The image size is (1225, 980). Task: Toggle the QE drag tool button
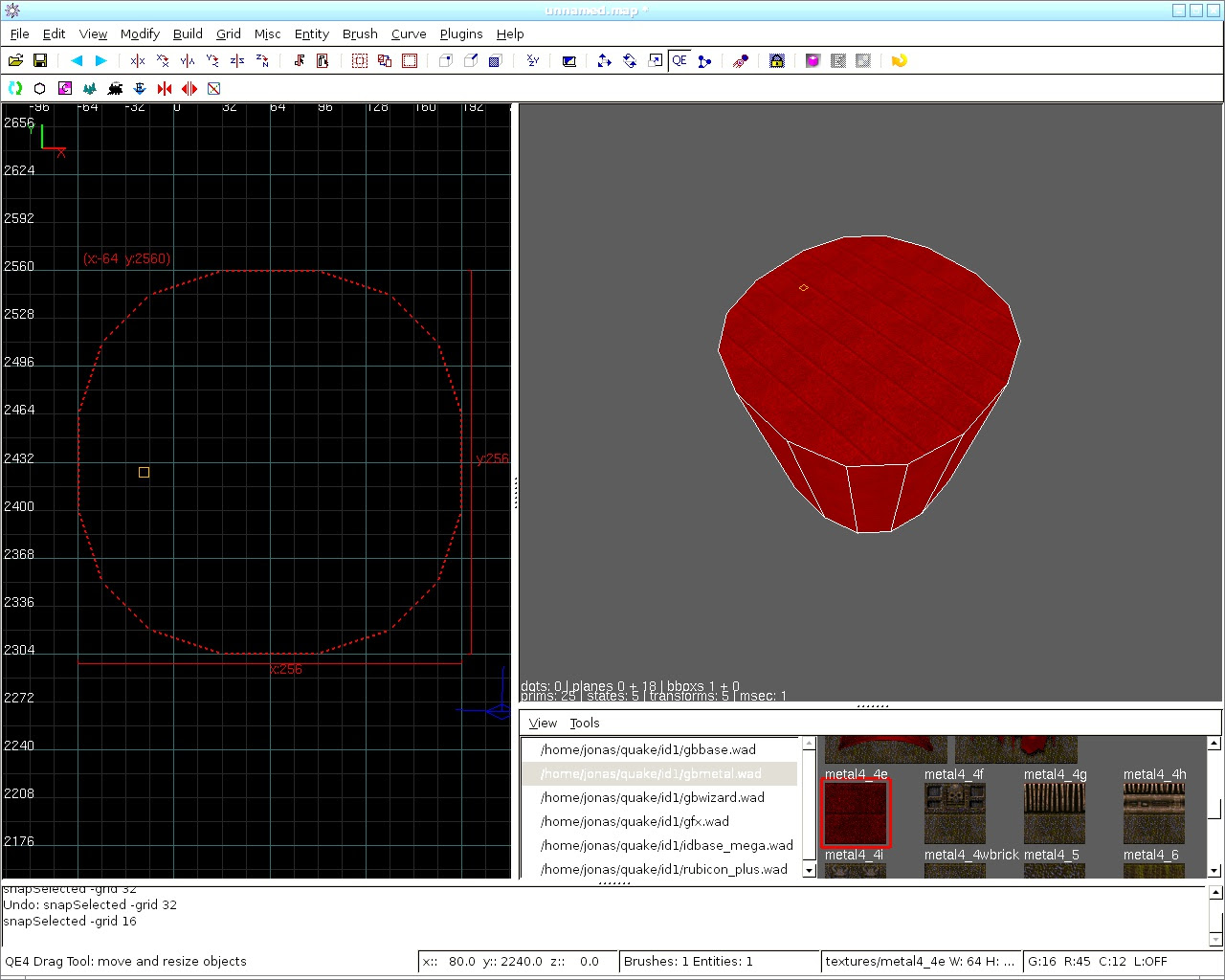[679, 60]
